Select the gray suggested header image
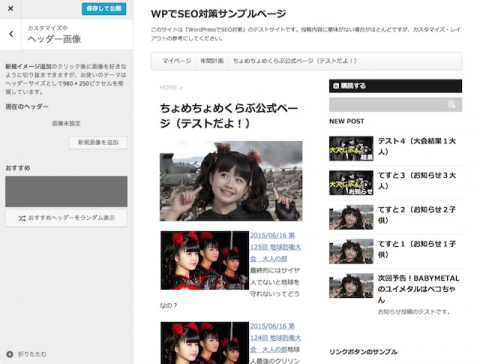This screenshot has width=480, height=364. click(66, 191)
